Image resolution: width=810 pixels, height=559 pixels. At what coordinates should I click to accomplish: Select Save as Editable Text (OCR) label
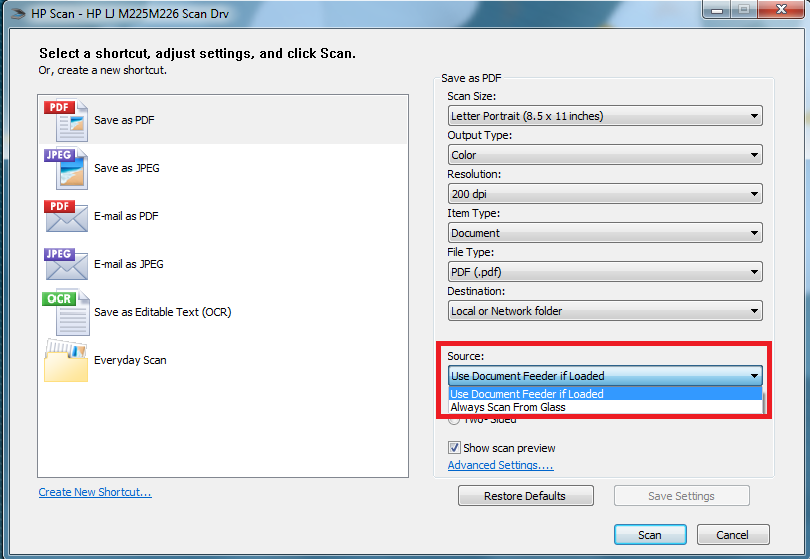[x=163, y=312]
